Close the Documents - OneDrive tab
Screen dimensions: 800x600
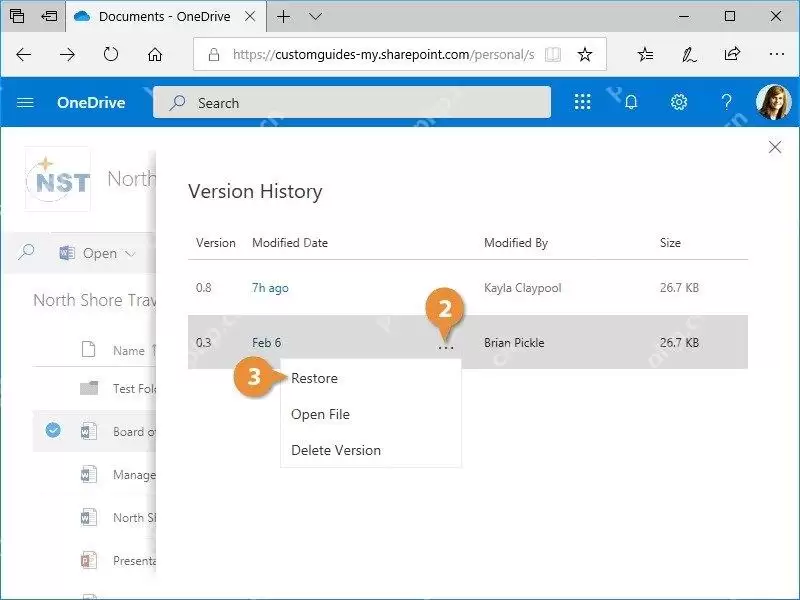coord(250,17)
